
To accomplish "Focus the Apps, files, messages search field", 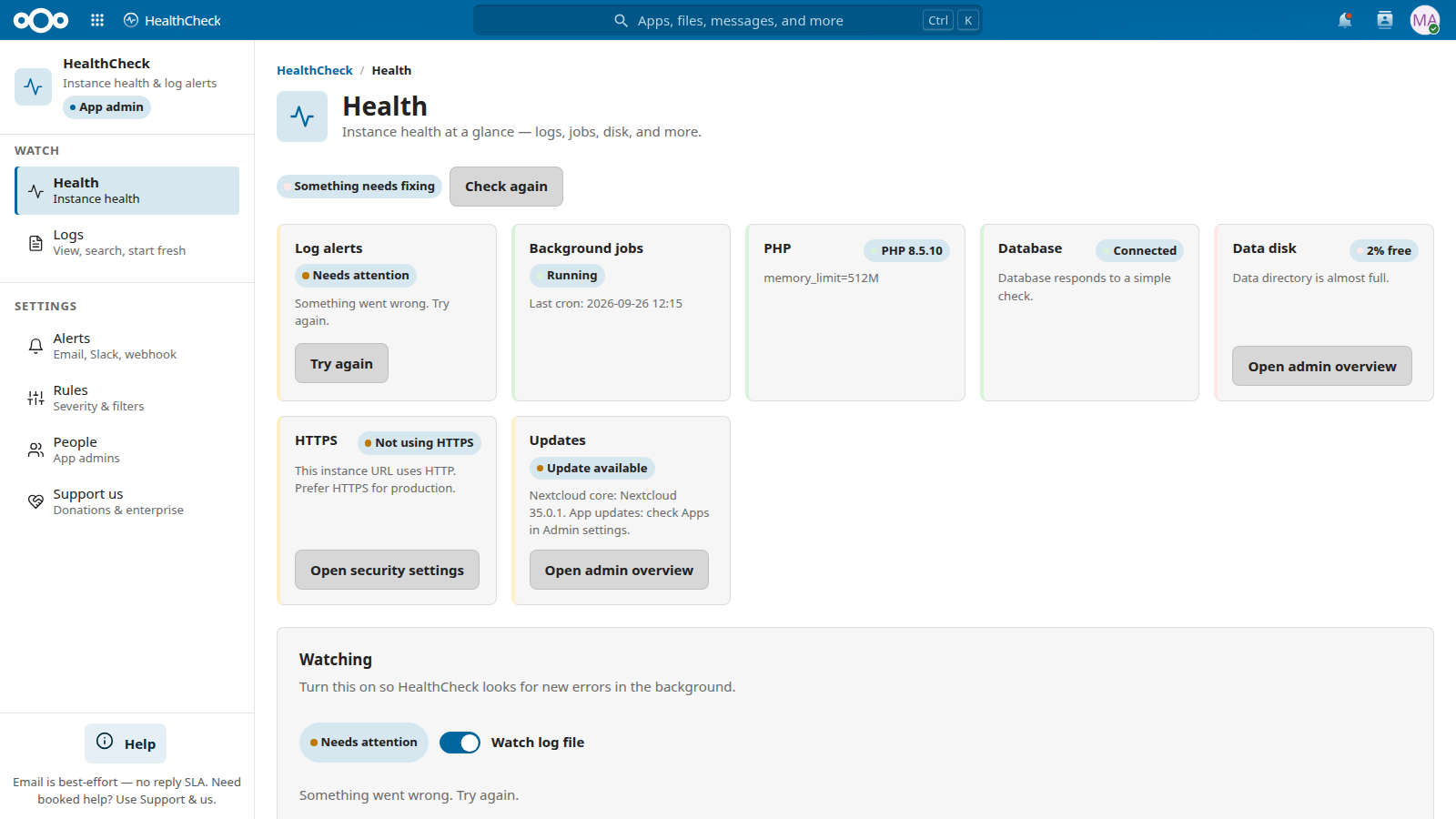I will coord(728,20).
